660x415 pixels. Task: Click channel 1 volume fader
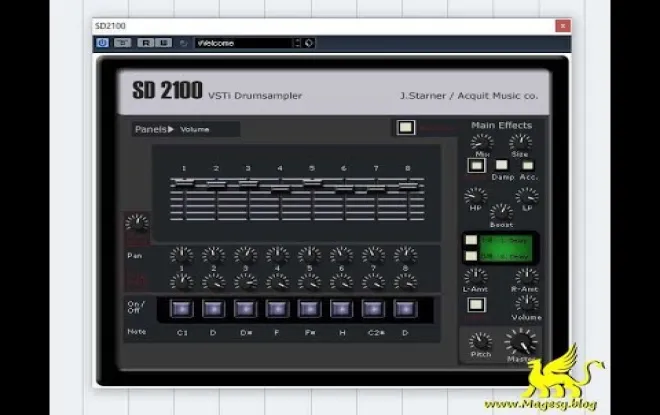[183, 184]
